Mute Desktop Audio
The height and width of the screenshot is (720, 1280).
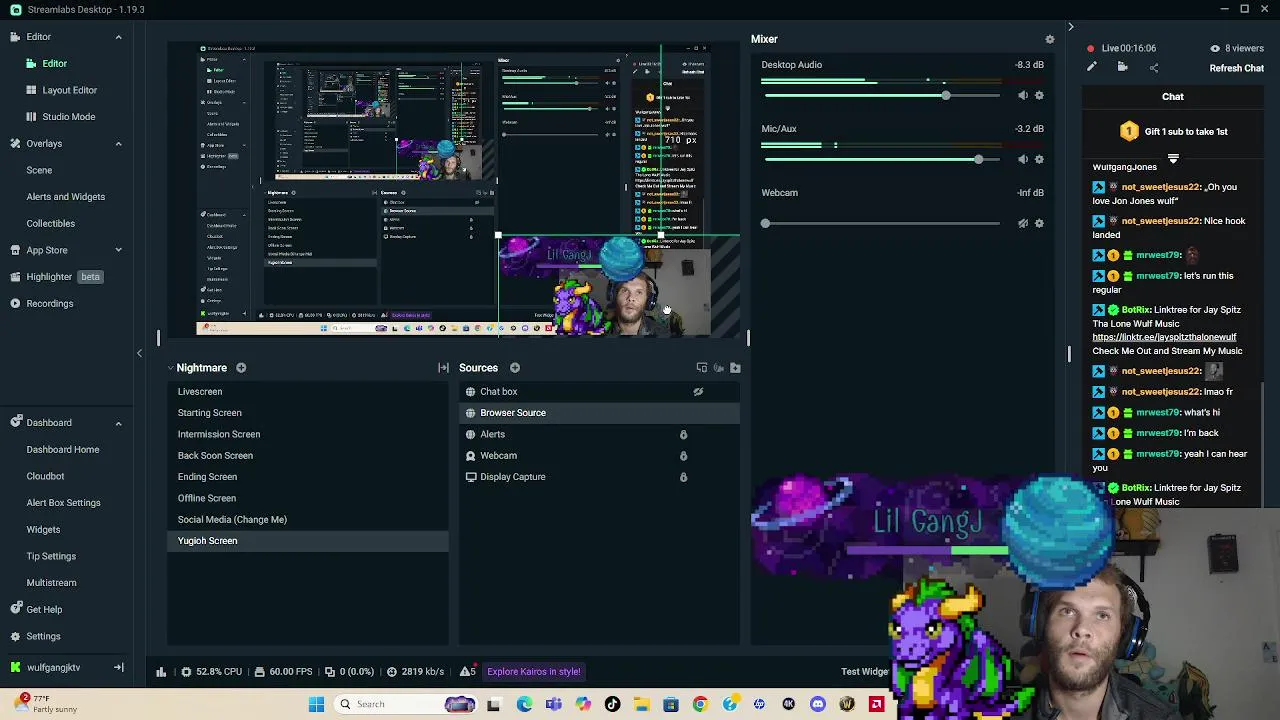1022,95
